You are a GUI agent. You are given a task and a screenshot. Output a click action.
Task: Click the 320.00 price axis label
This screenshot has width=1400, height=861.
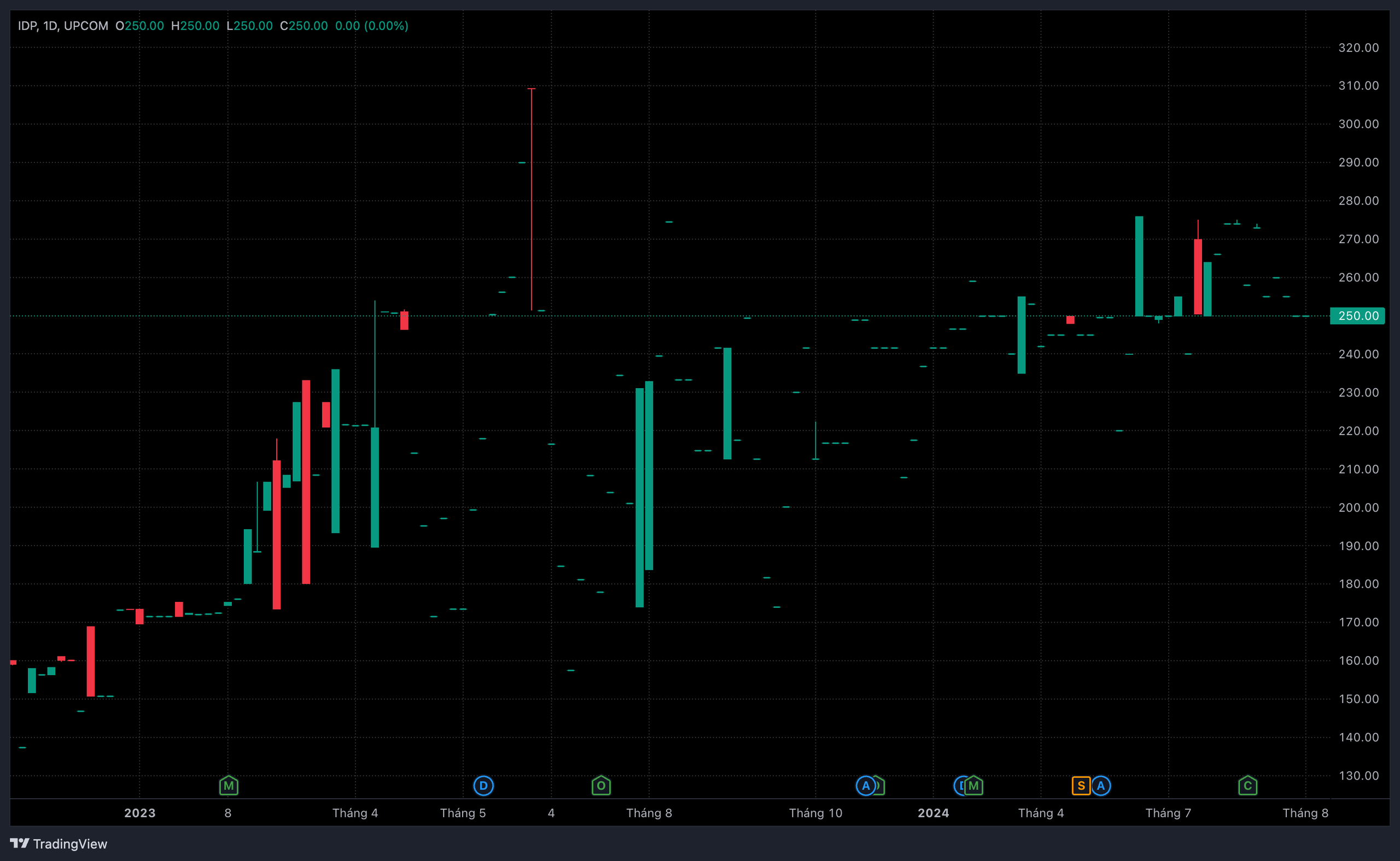point(1358,48)
